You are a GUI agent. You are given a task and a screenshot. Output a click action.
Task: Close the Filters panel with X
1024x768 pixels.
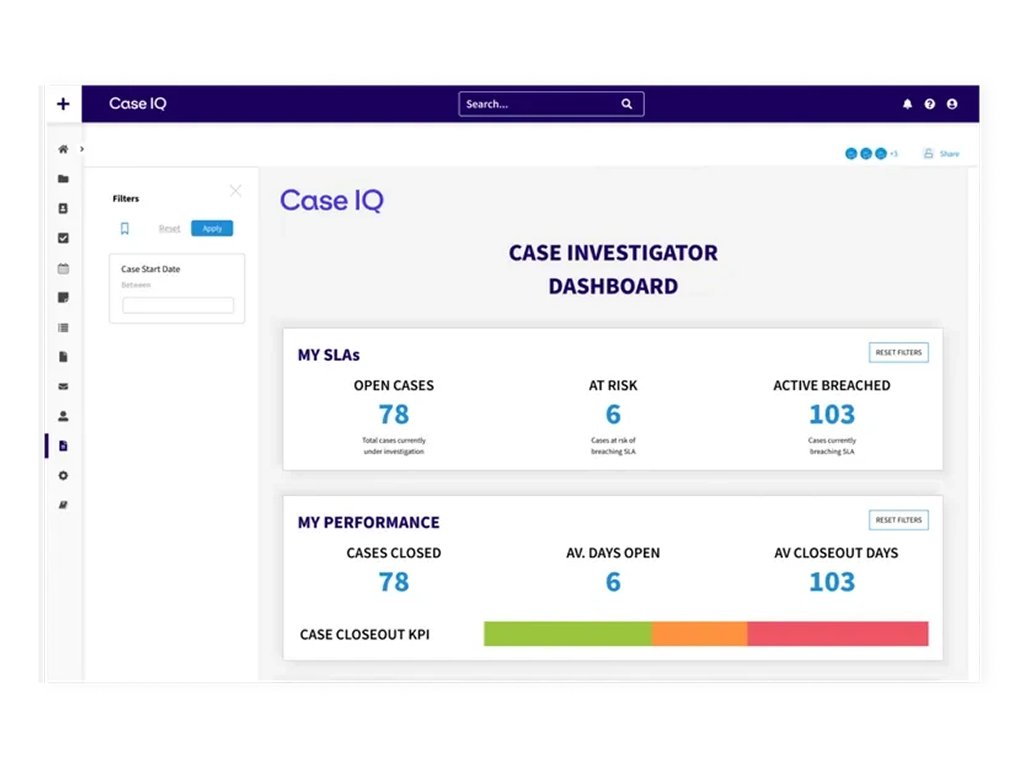coord(236,191)
